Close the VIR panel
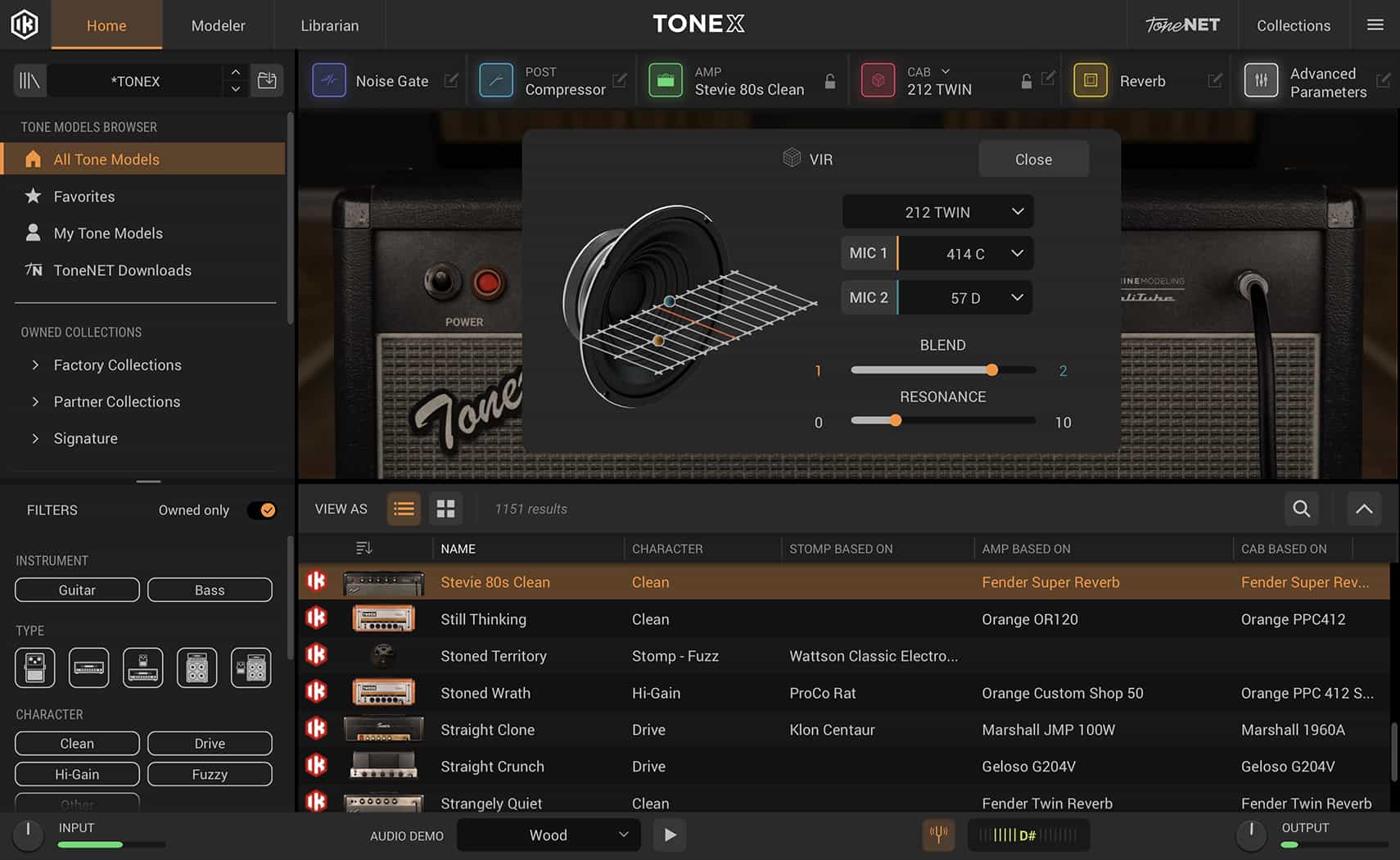The image size is (1400, 860). [x=1033, y=159]
